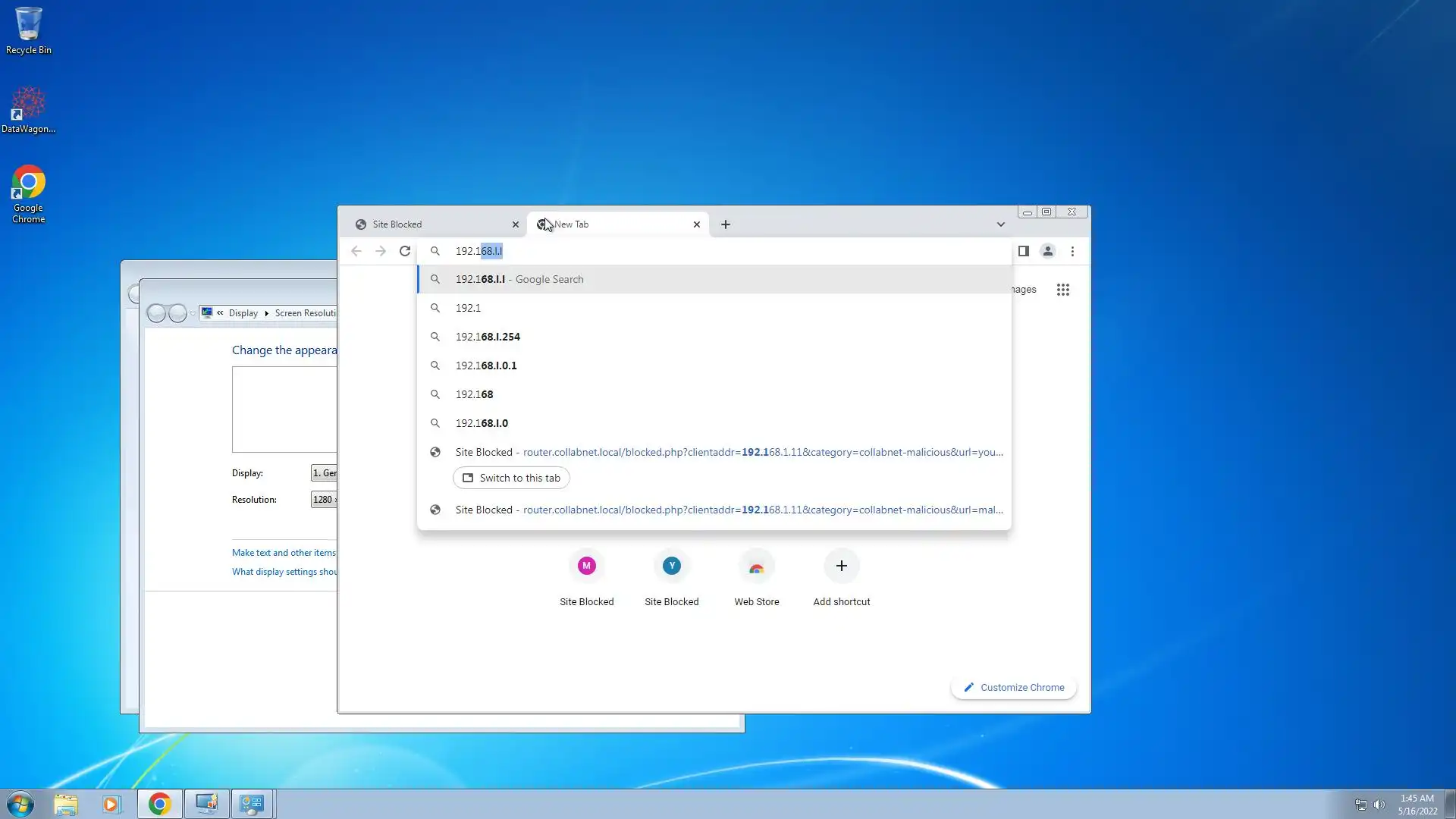Close the Site Blocked tab
The height and width of the screenshot is (819, 1456).
click(x=515, y=224)
